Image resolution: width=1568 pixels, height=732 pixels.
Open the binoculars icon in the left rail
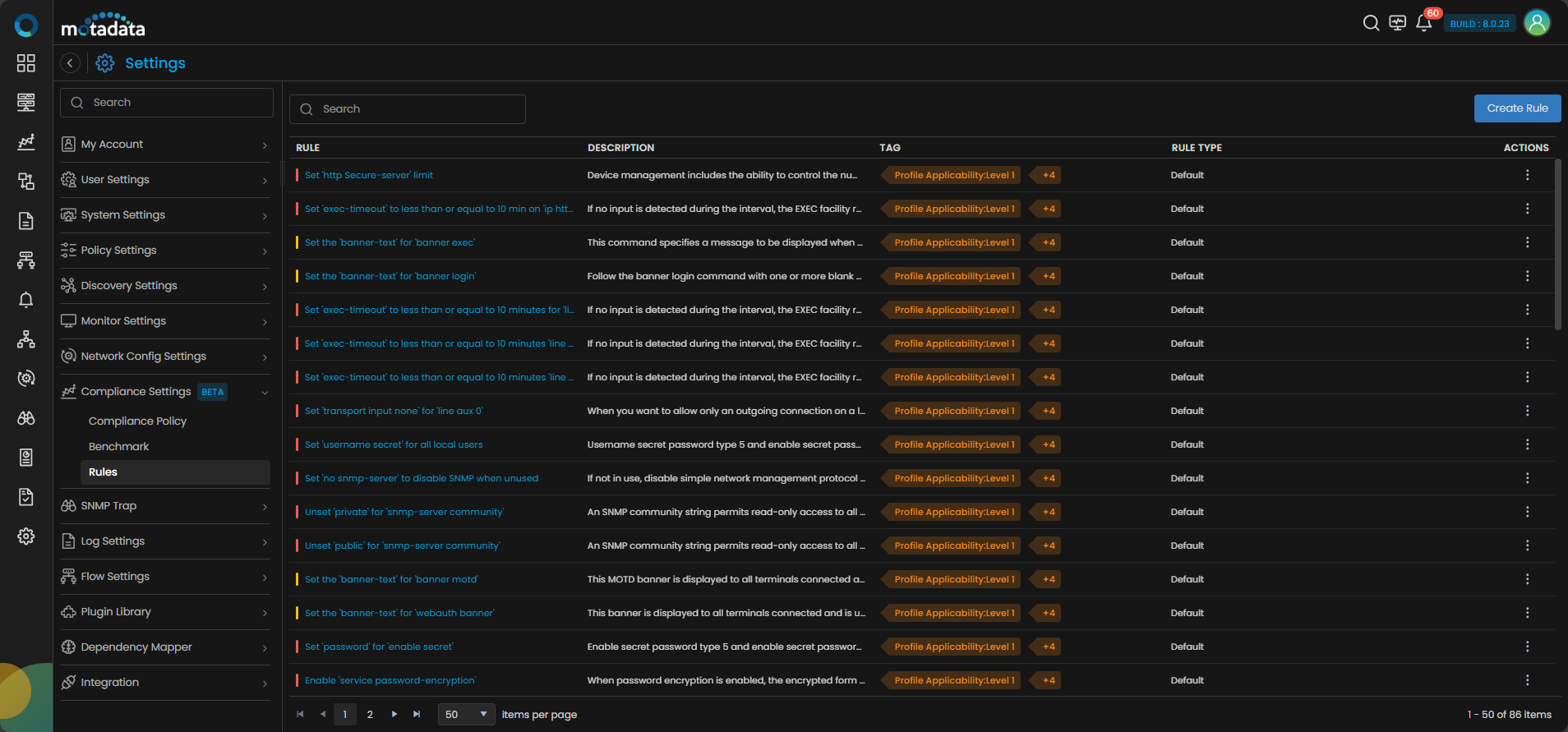point(26,418)
